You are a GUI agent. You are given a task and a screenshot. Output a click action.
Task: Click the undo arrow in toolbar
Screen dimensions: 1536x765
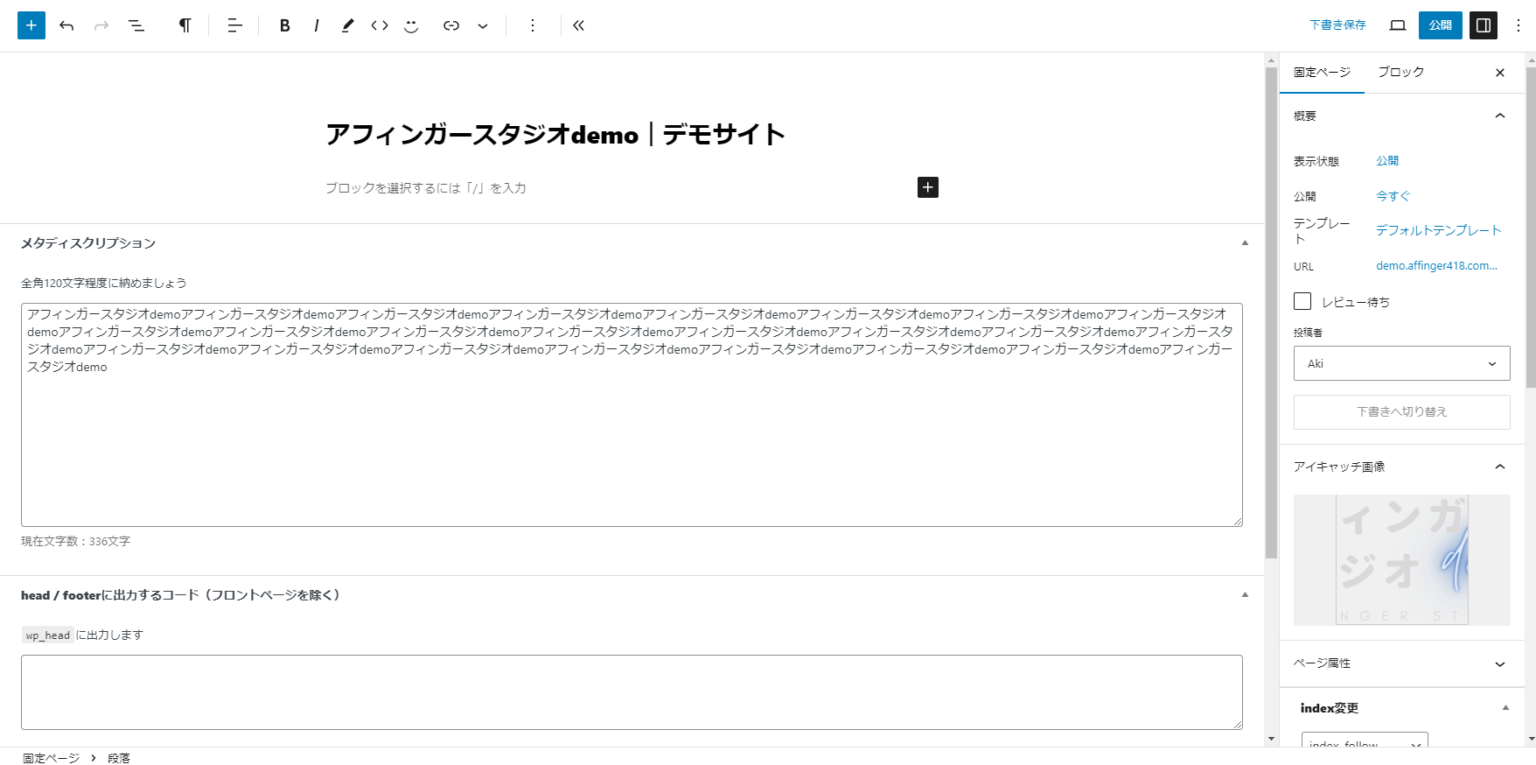point(67,26)
